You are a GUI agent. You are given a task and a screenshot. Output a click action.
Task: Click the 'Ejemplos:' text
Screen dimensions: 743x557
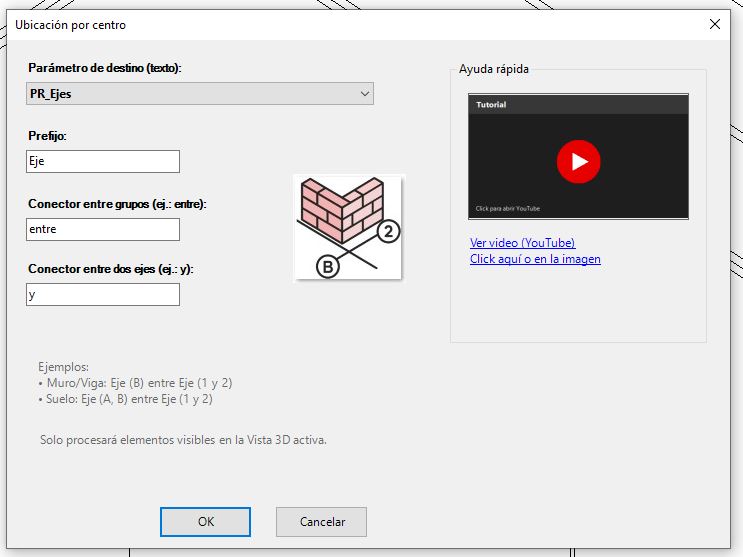click(63, 367)
